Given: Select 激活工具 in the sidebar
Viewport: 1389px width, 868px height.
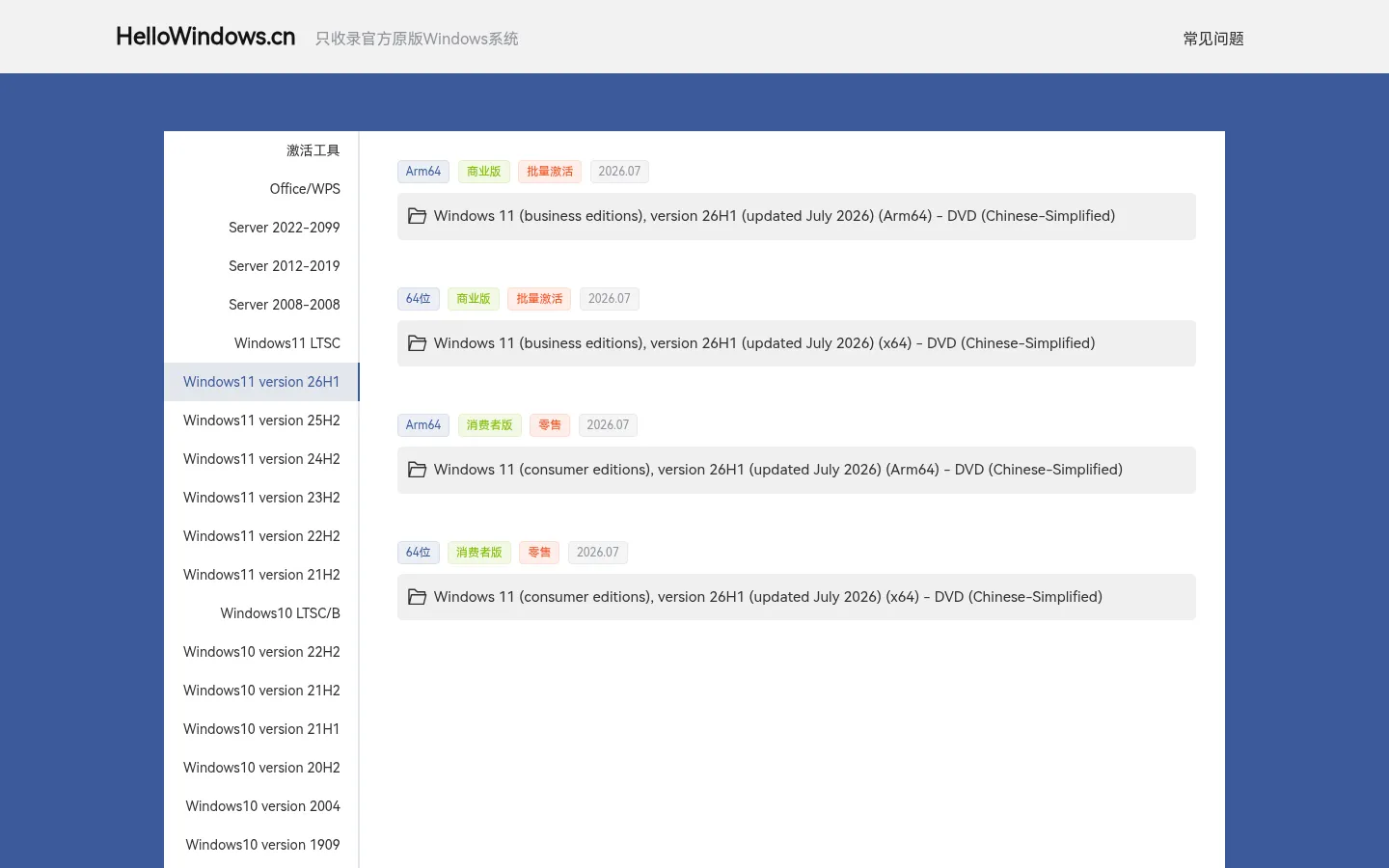Looking at the screenshot, I should pos(313,150).
